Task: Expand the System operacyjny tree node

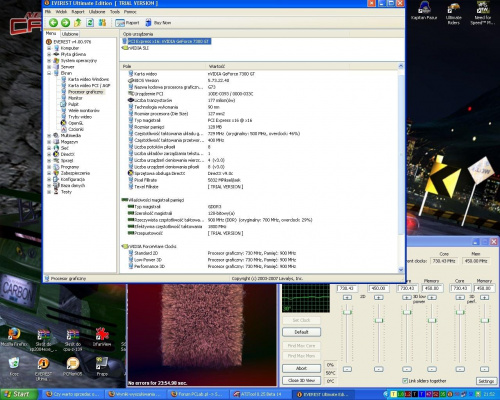Action: 49,61
